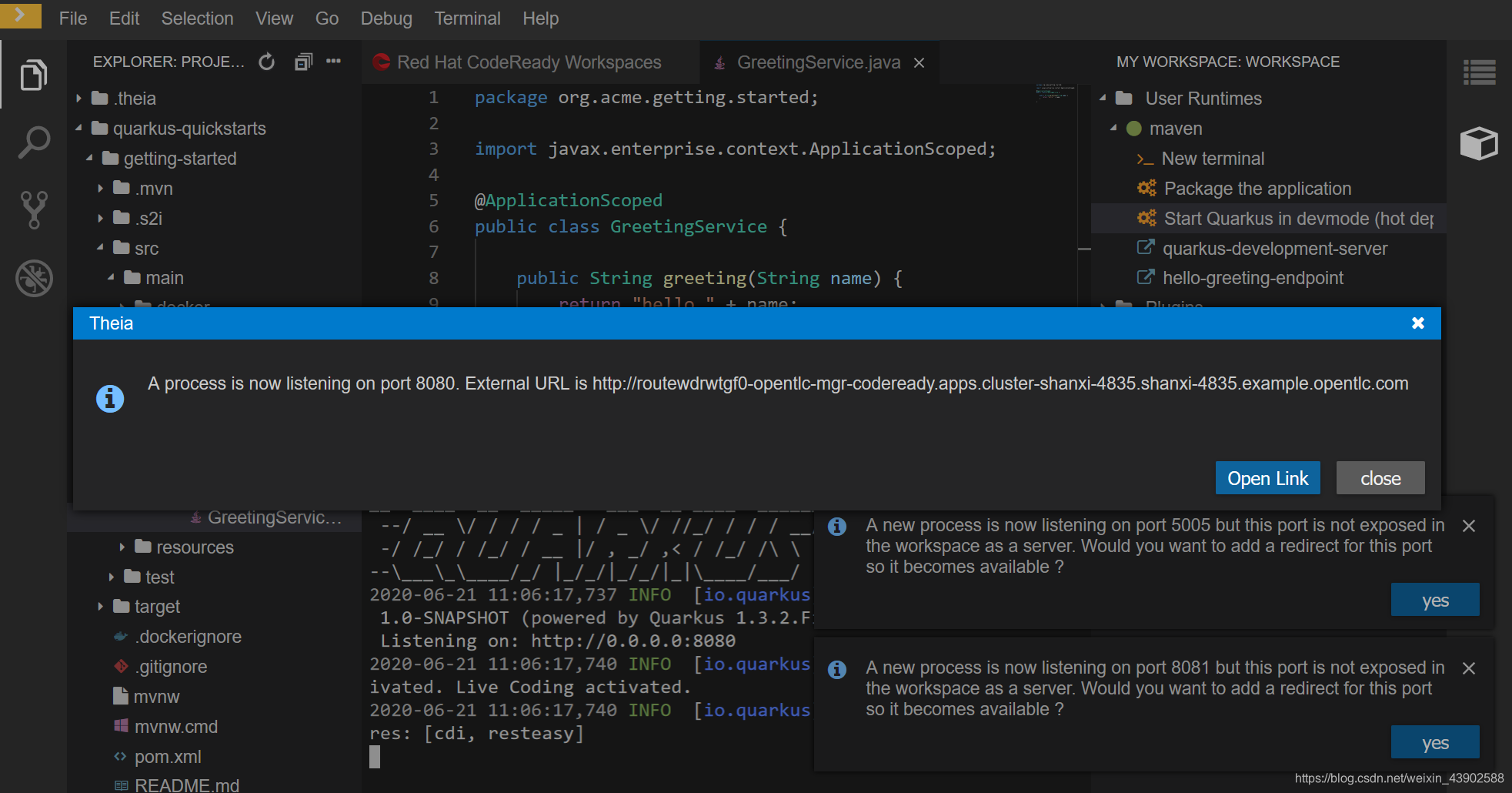Open the Explorer files view icon

tap(33, 75)
